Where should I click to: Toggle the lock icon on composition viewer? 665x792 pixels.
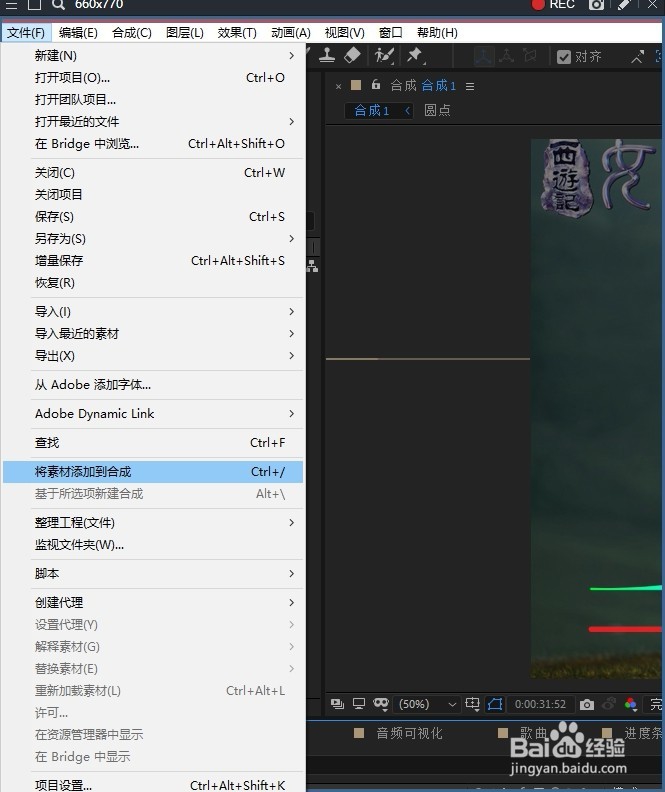click(376, 85)
